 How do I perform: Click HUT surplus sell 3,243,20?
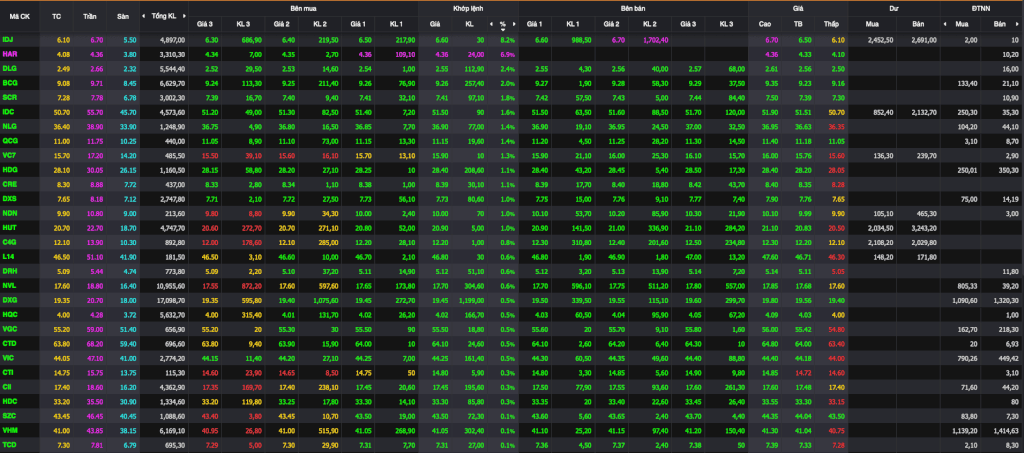point(923,227)
